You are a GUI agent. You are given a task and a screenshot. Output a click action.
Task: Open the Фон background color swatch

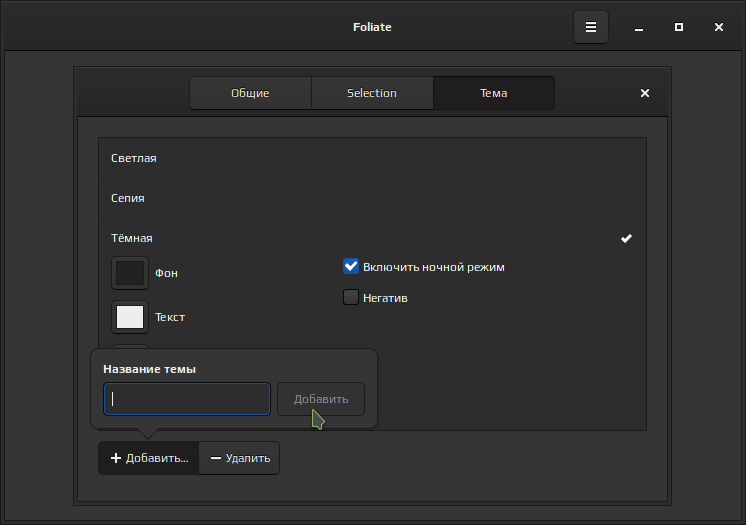point(130,273)
